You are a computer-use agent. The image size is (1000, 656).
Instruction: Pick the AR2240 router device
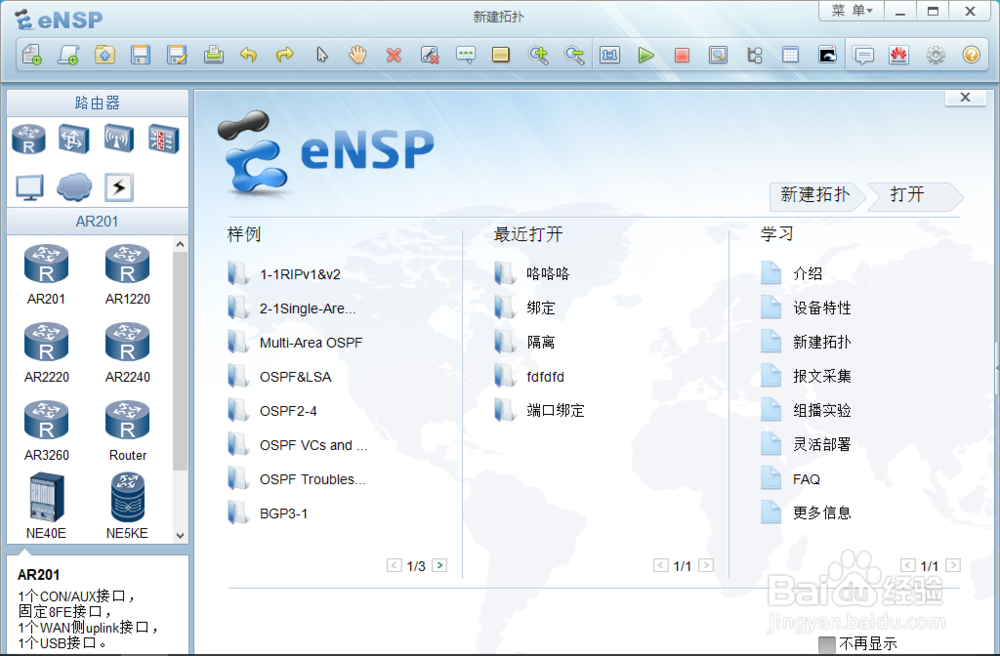128,353
